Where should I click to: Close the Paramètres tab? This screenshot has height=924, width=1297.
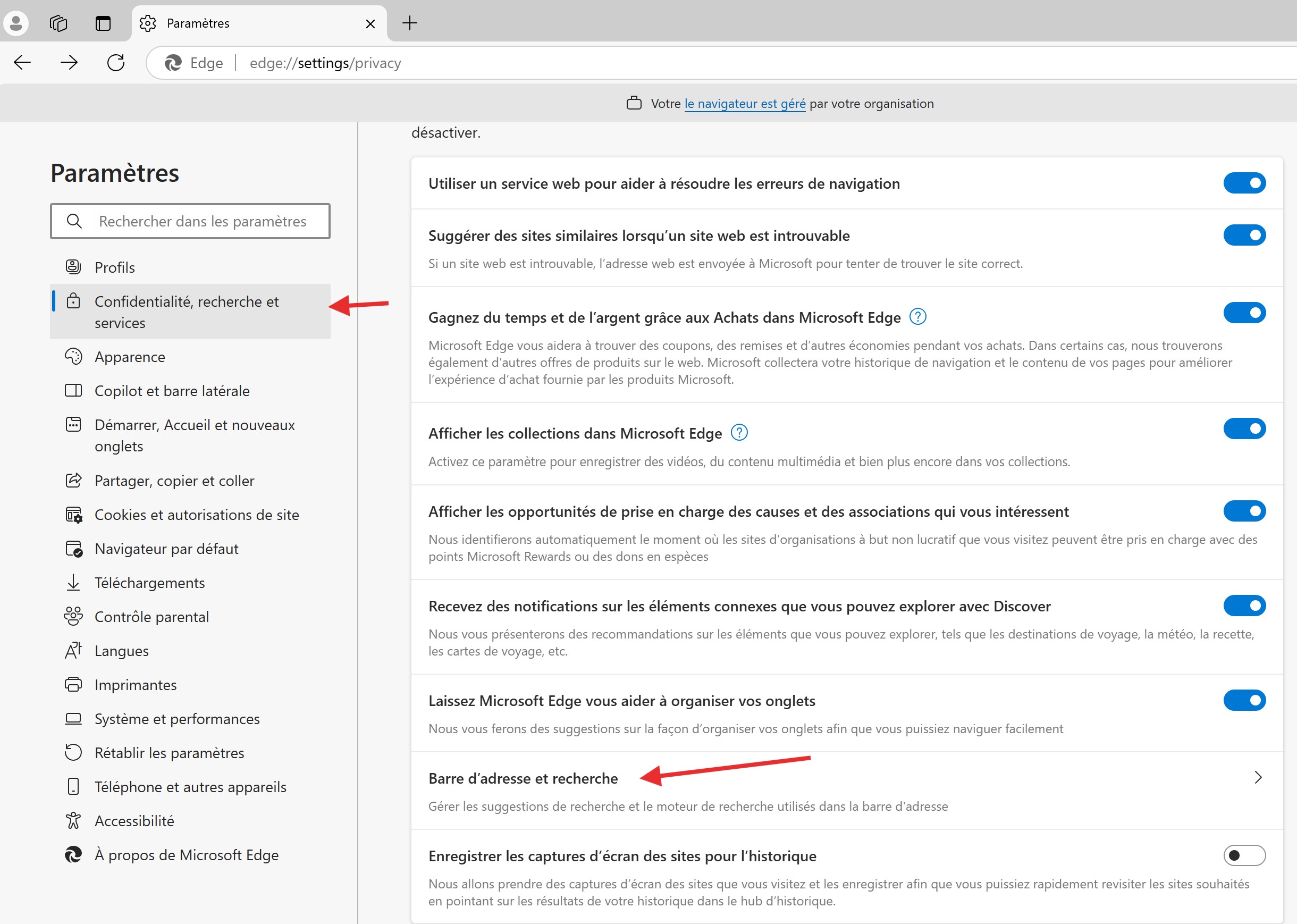point(370,23)
